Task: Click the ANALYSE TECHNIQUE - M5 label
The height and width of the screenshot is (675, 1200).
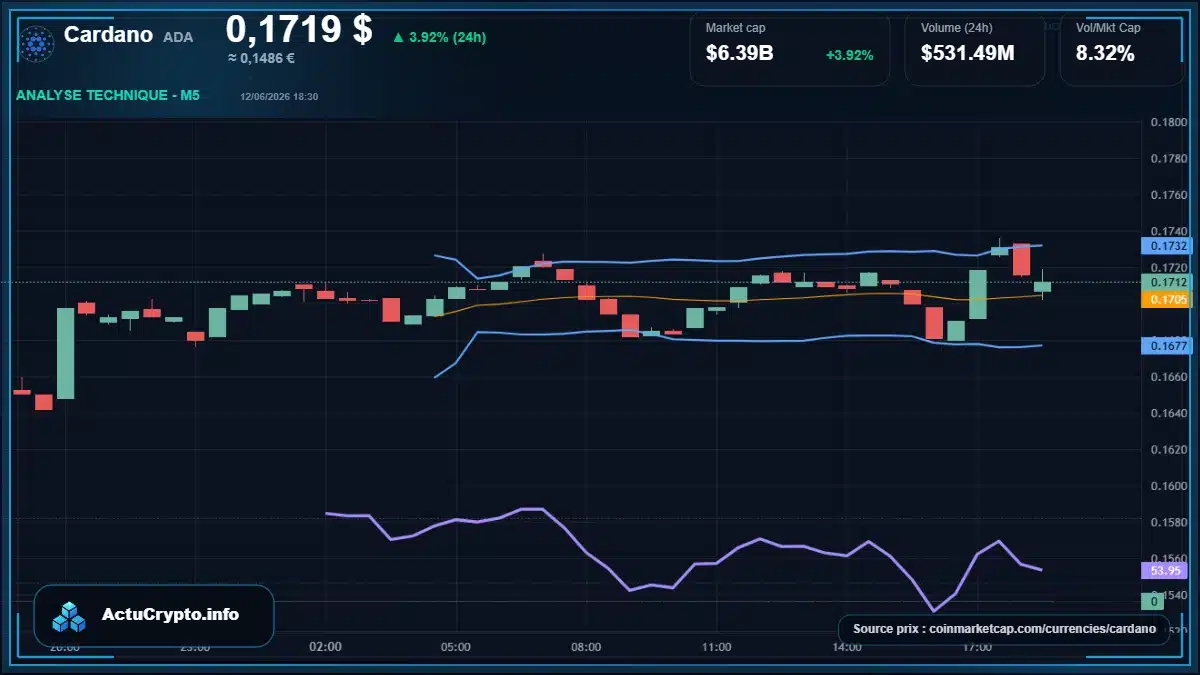Action: 108,95
